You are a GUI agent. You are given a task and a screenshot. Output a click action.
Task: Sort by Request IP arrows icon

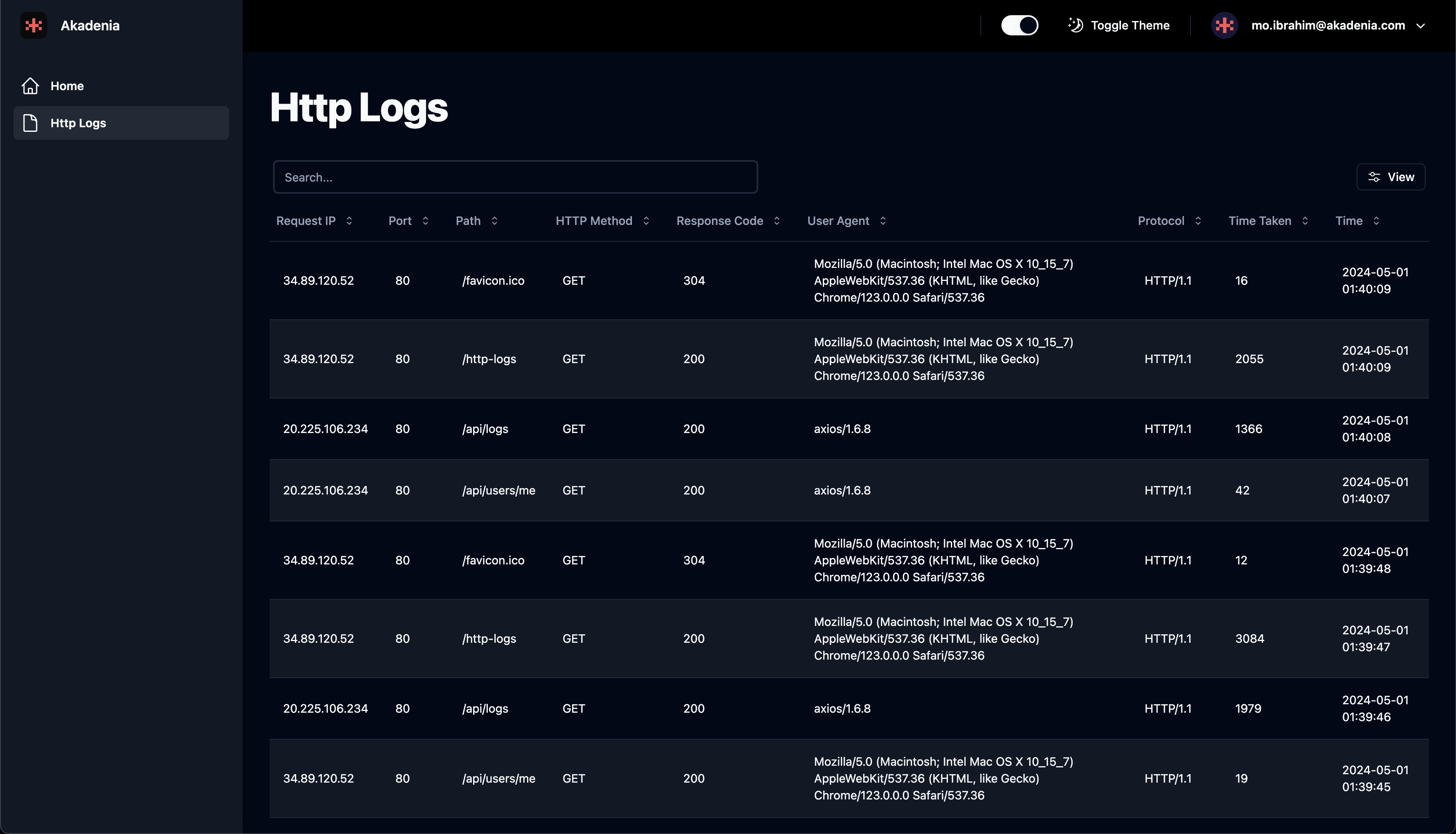(349, 221)
